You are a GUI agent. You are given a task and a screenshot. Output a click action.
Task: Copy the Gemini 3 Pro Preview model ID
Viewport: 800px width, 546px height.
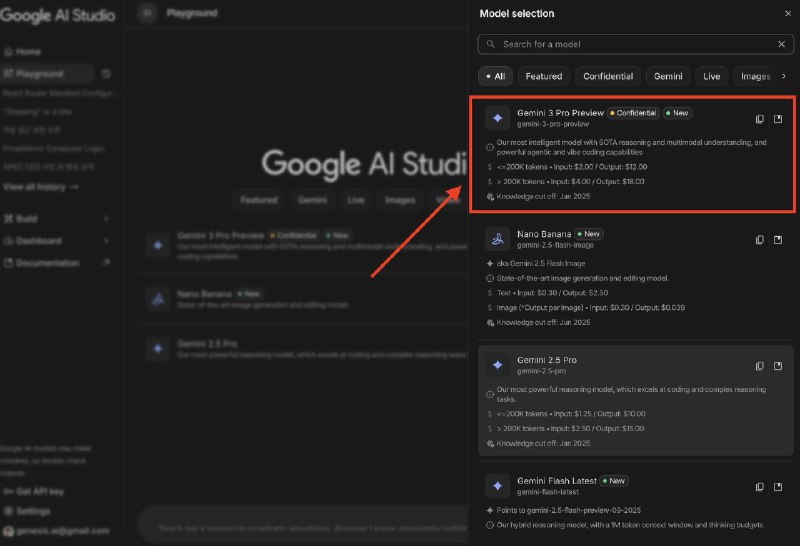[760, 119]
